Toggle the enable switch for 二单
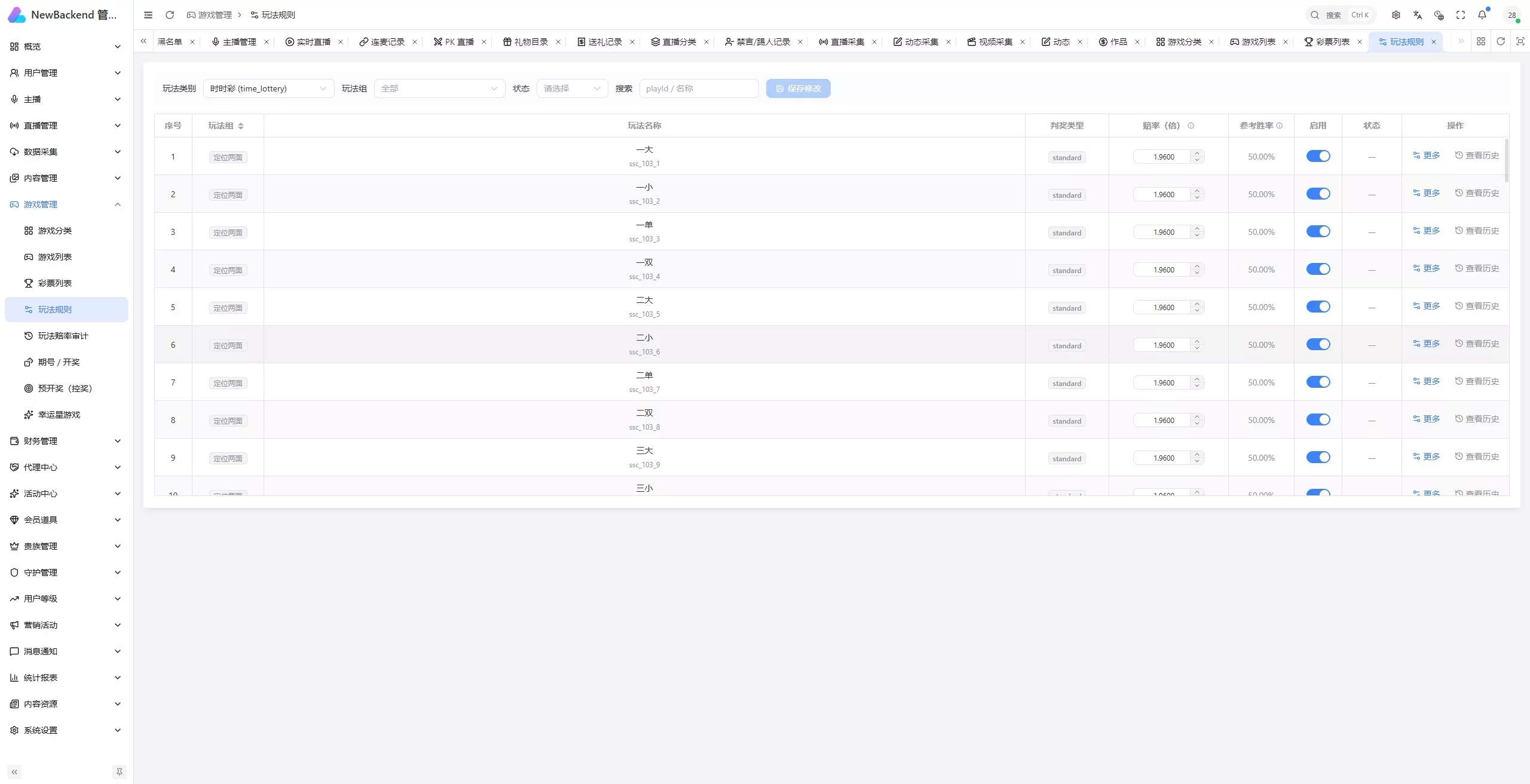The height and width of the screenshot is (784, 1530). pyautogui.click(x=1318, y=382)
